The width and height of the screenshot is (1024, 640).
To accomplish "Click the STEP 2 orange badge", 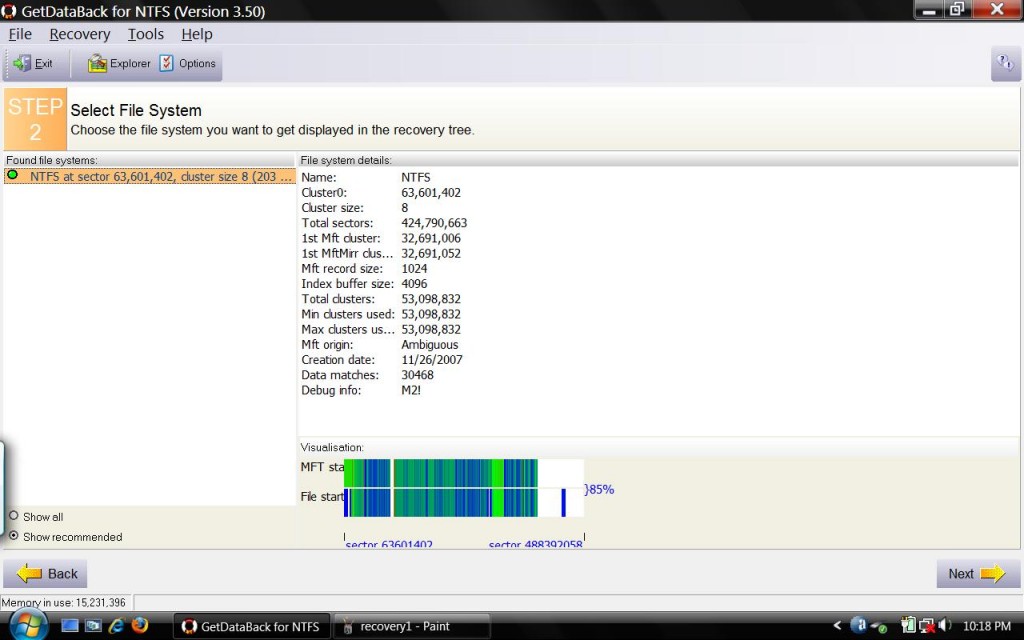I will click(35, 119).
